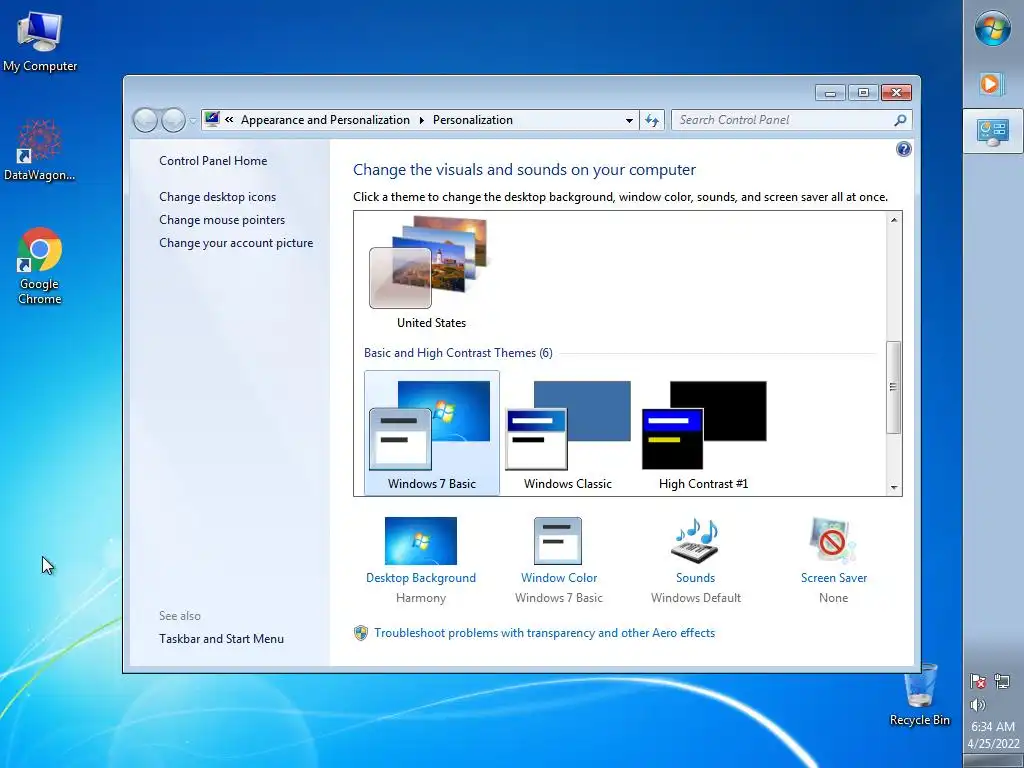
Task: Go to Appearance and Personalization breadcrumb
Action: 325,120
